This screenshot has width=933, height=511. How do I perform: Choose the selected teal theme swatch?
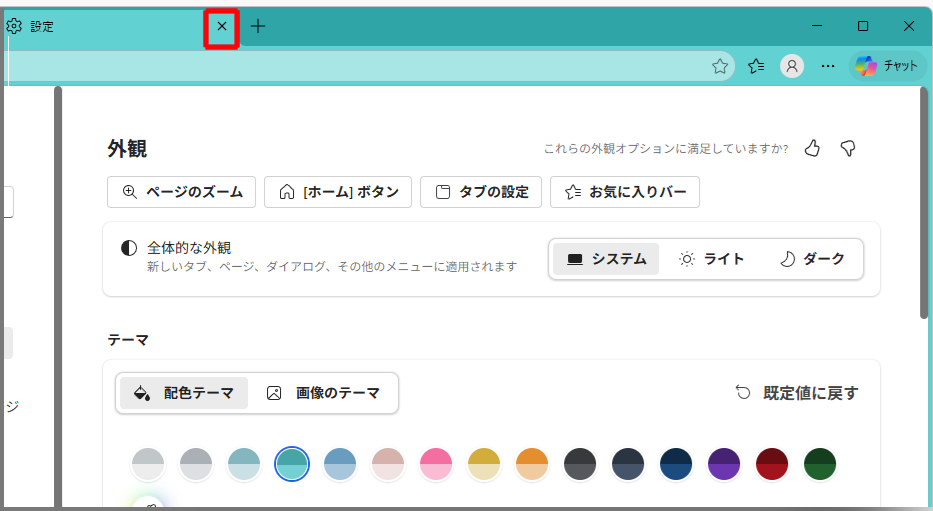[x=292, y=464]
